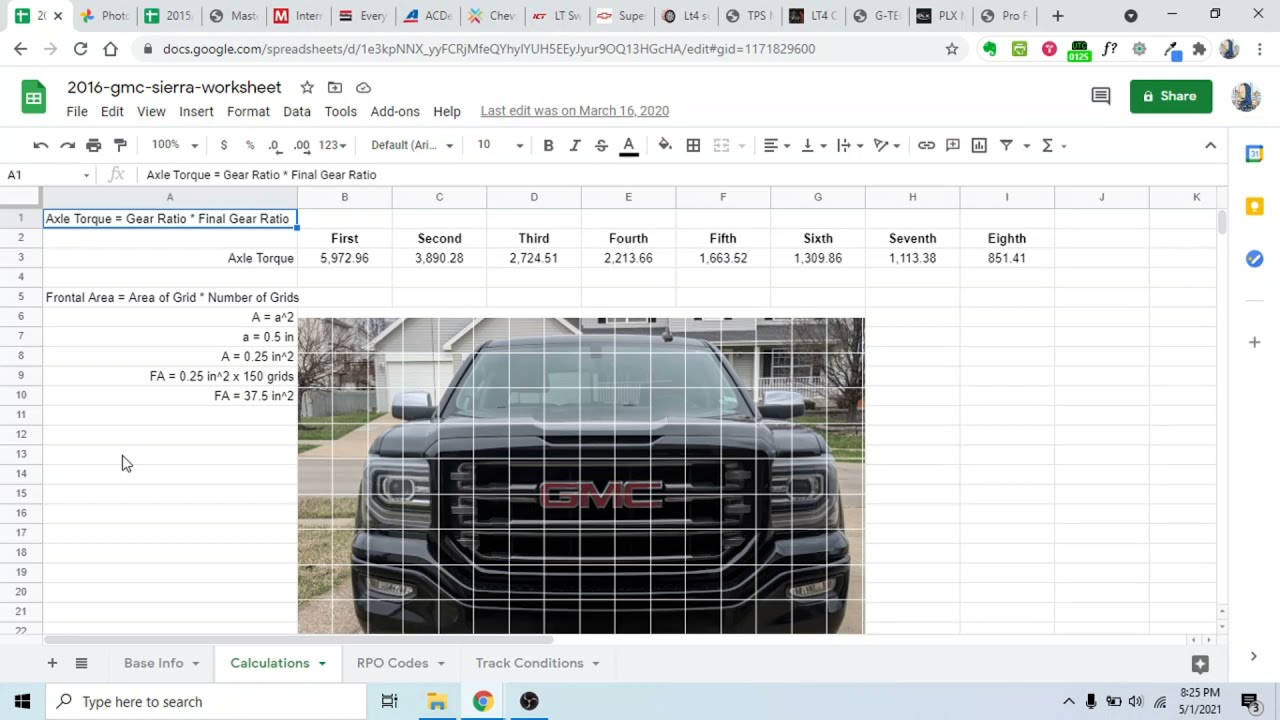Add a new sheet with plus
Screen dimensions: 1280x720
(52, 663)
